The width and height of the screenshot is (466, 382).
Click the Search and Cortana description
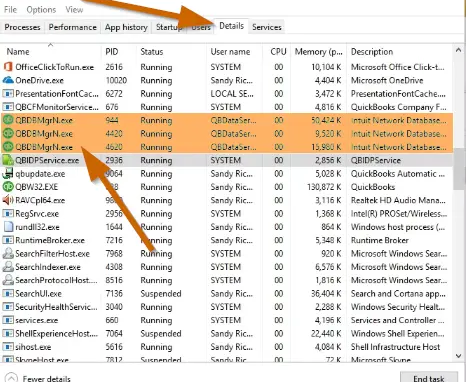(x=398, y=294)
